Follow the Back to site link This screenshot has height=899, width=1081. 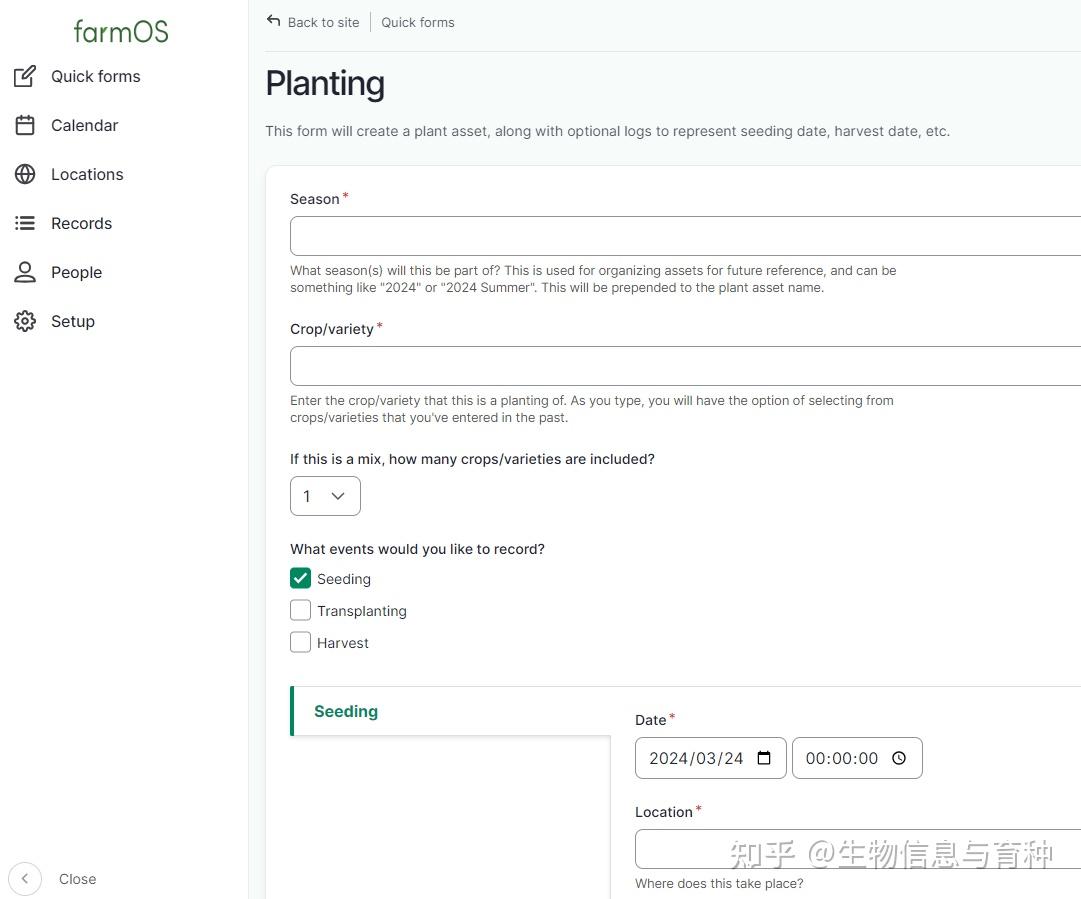tap(323, 22)
